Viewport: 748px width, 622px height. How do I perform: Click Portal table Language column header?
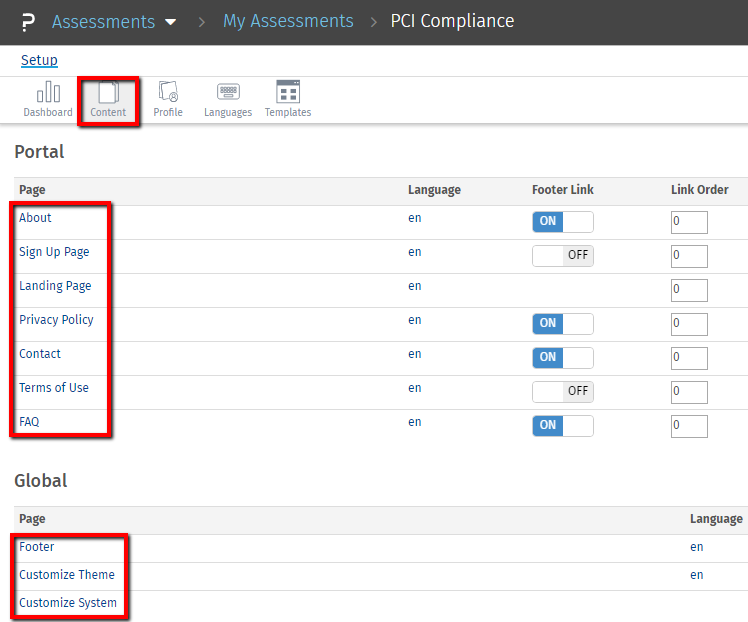[x=435, y=190]
